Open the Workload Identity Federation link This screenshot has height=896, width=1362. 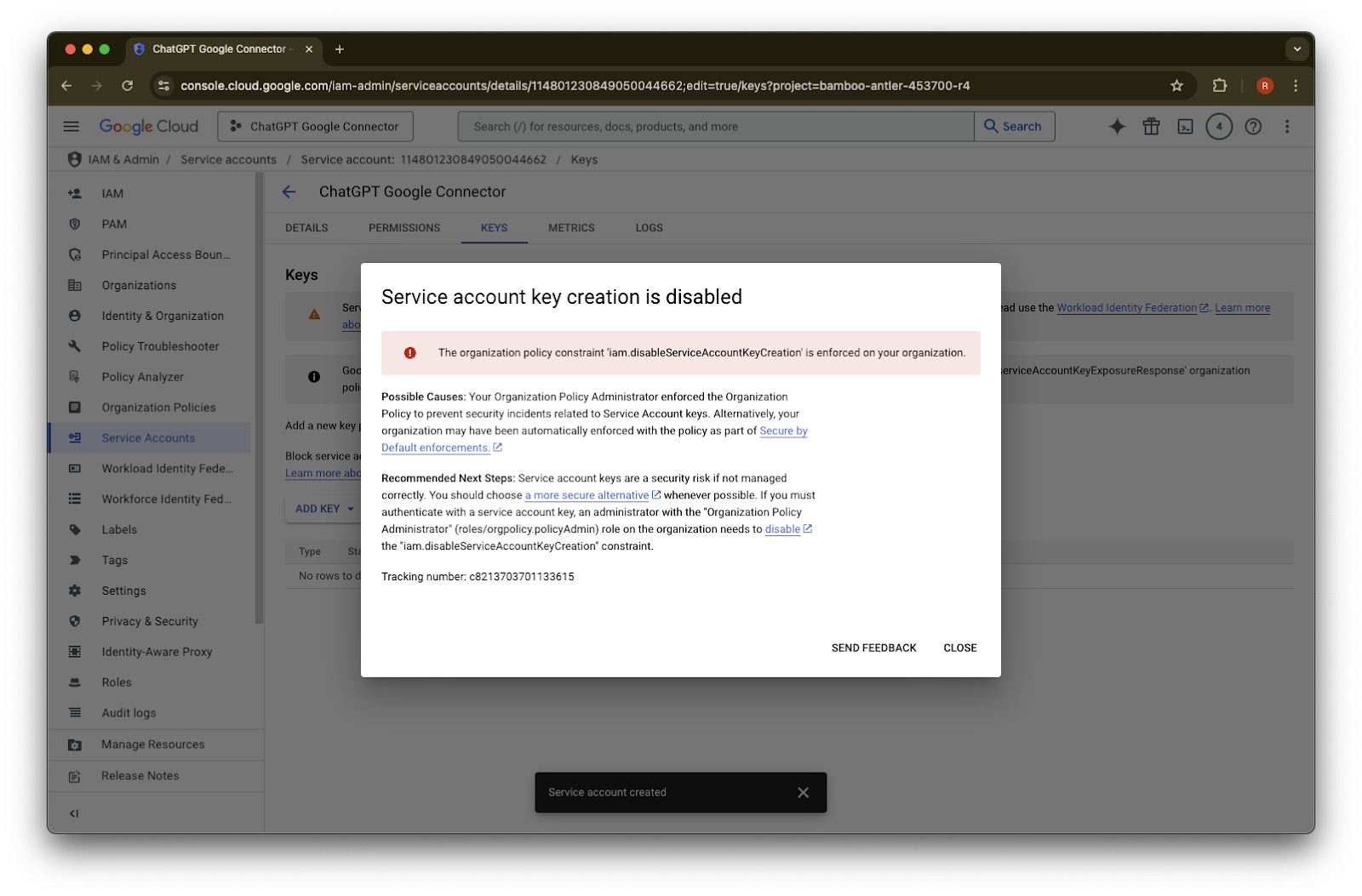tap(1127, 308)
